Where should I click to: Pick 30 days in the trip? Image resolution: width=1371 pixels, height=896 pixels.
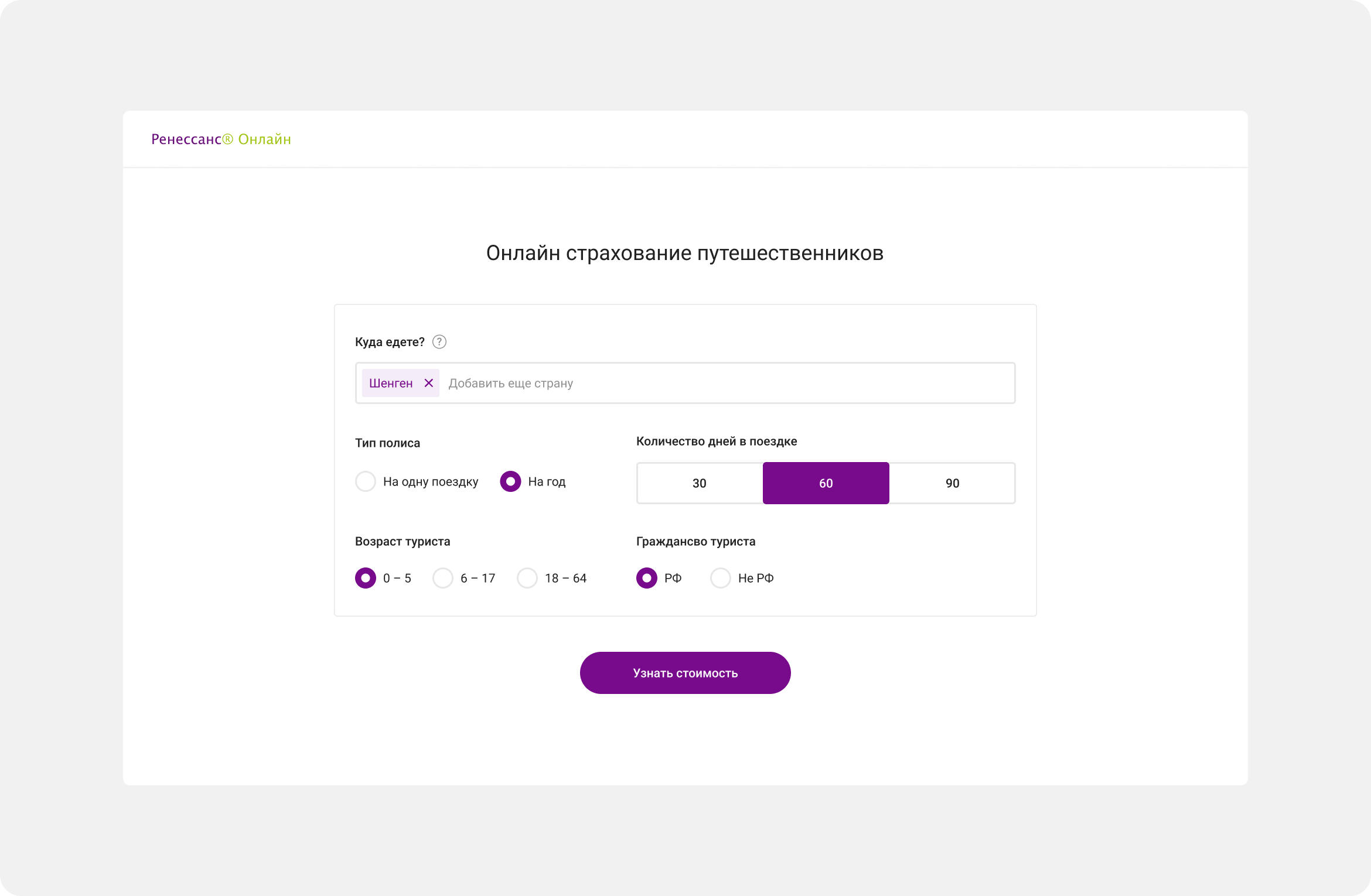point(700,483)
